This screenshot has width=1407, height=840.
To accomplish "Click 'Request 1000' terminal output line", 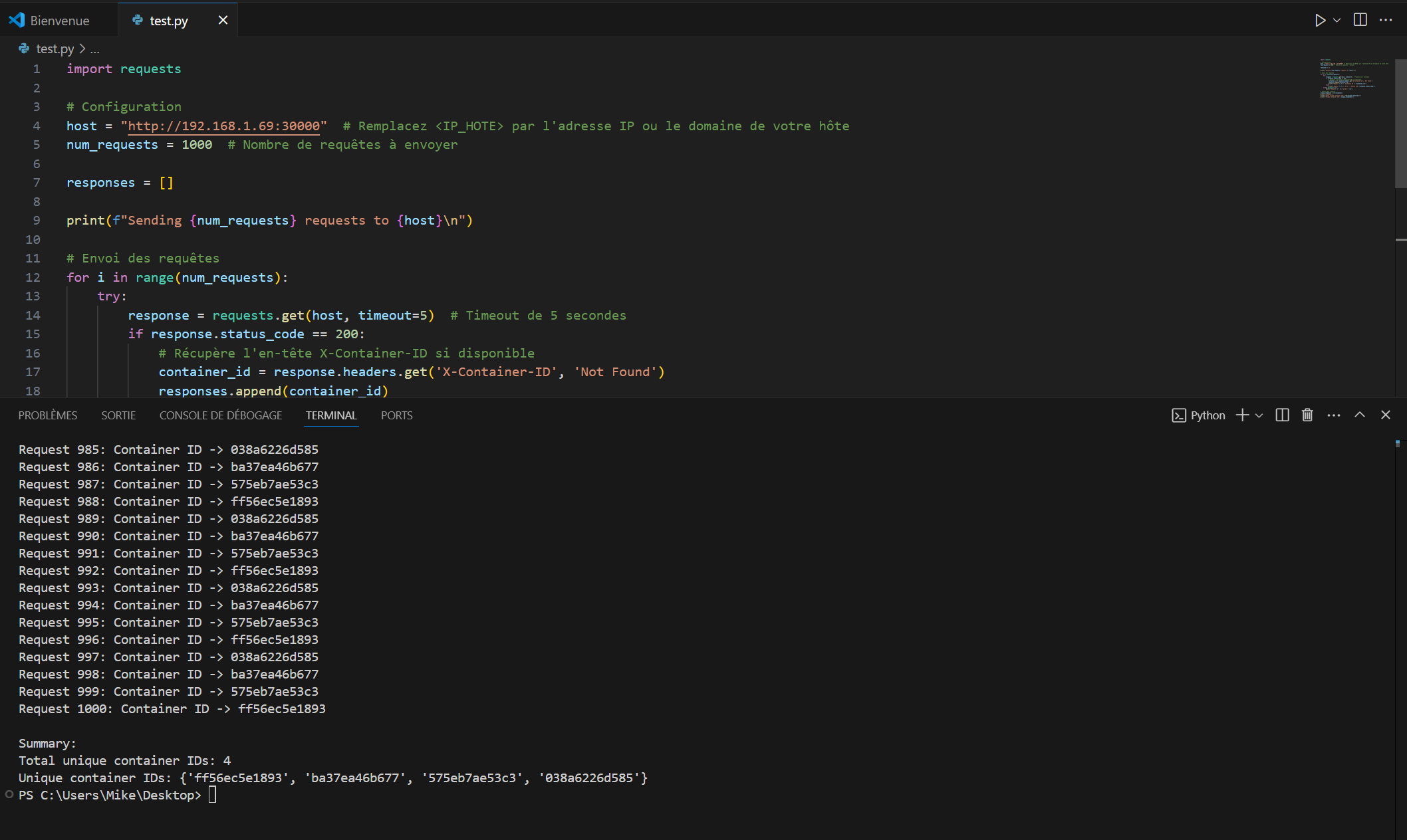I will click(x=172, y=709).
